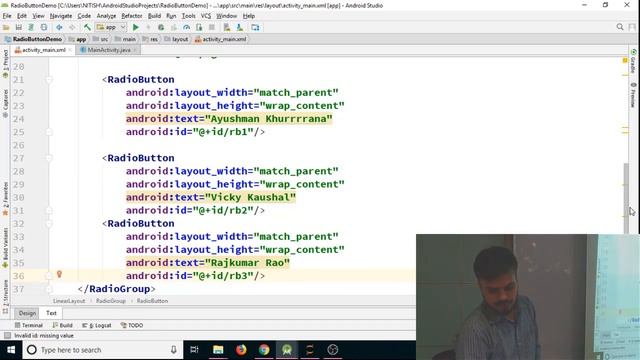Click the quick-fix lightbulb on line 36
Screen dimensions: 640x360
click(x=59, y=274)
